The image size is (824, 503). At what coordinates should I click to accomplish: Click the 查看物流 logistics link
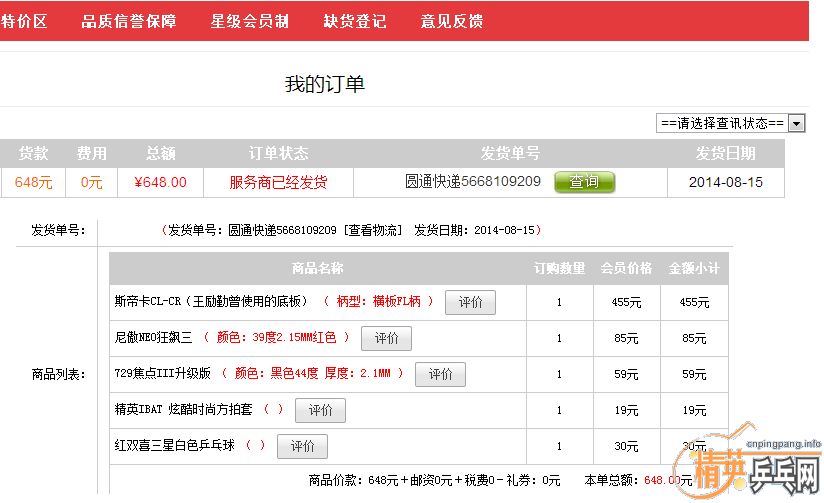[374, 230]
